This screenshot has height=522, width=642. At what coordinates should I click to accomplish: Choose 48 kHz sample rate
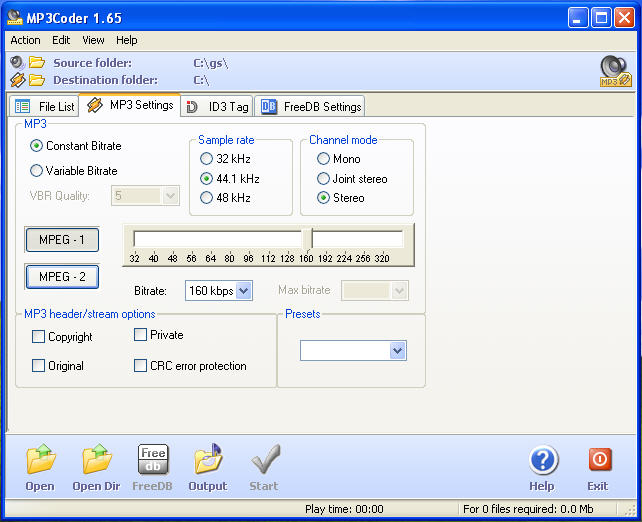[206, 198]
